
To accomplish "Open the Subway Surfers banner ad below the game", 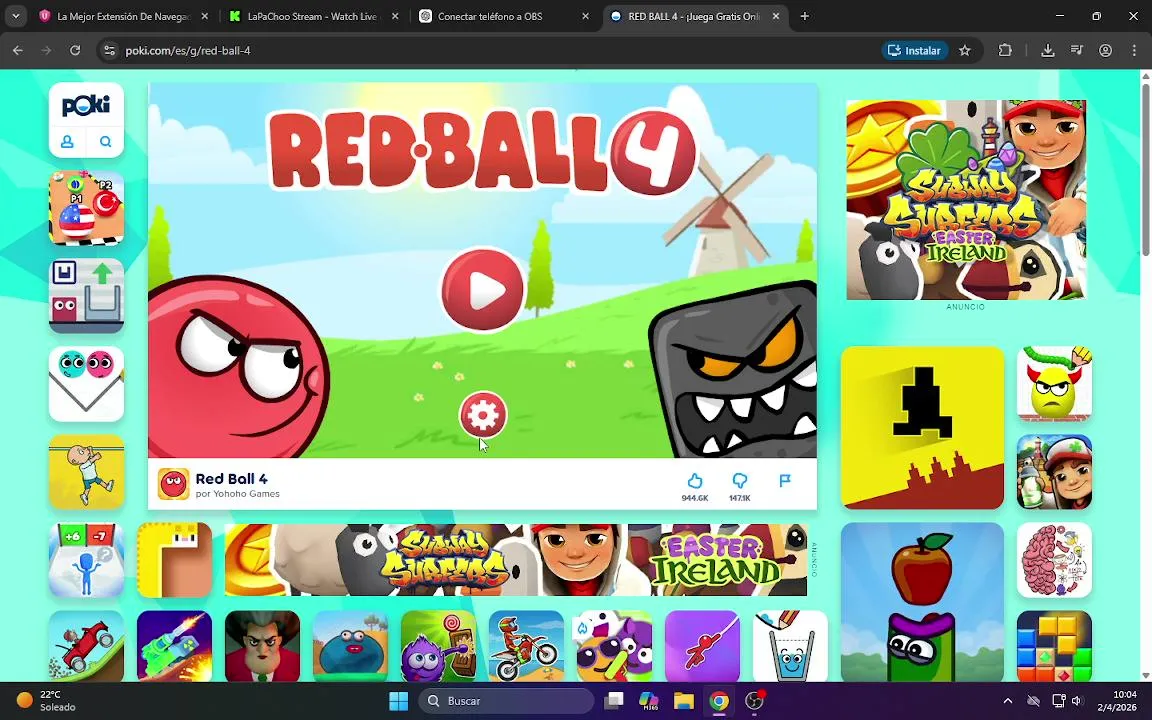I will 515,560.
